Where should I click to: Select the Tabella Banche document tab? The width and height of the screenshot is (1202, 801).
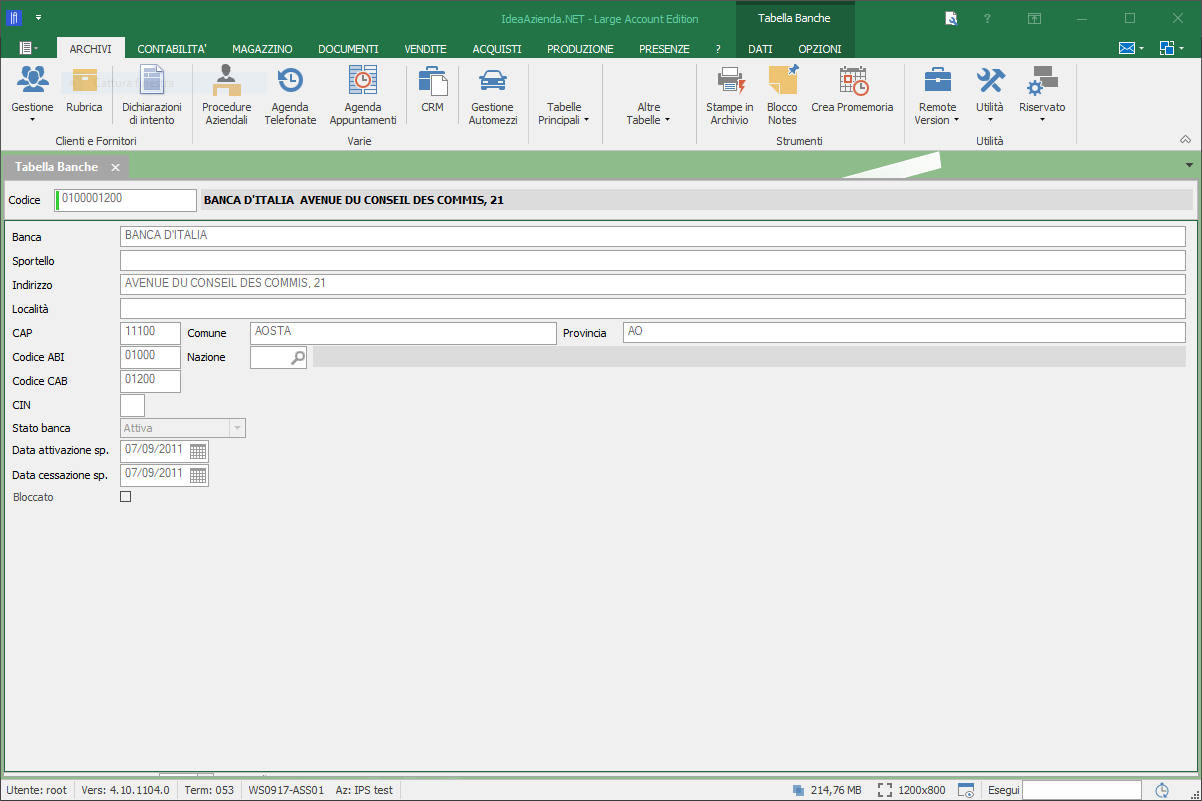[x=57, y=167]
